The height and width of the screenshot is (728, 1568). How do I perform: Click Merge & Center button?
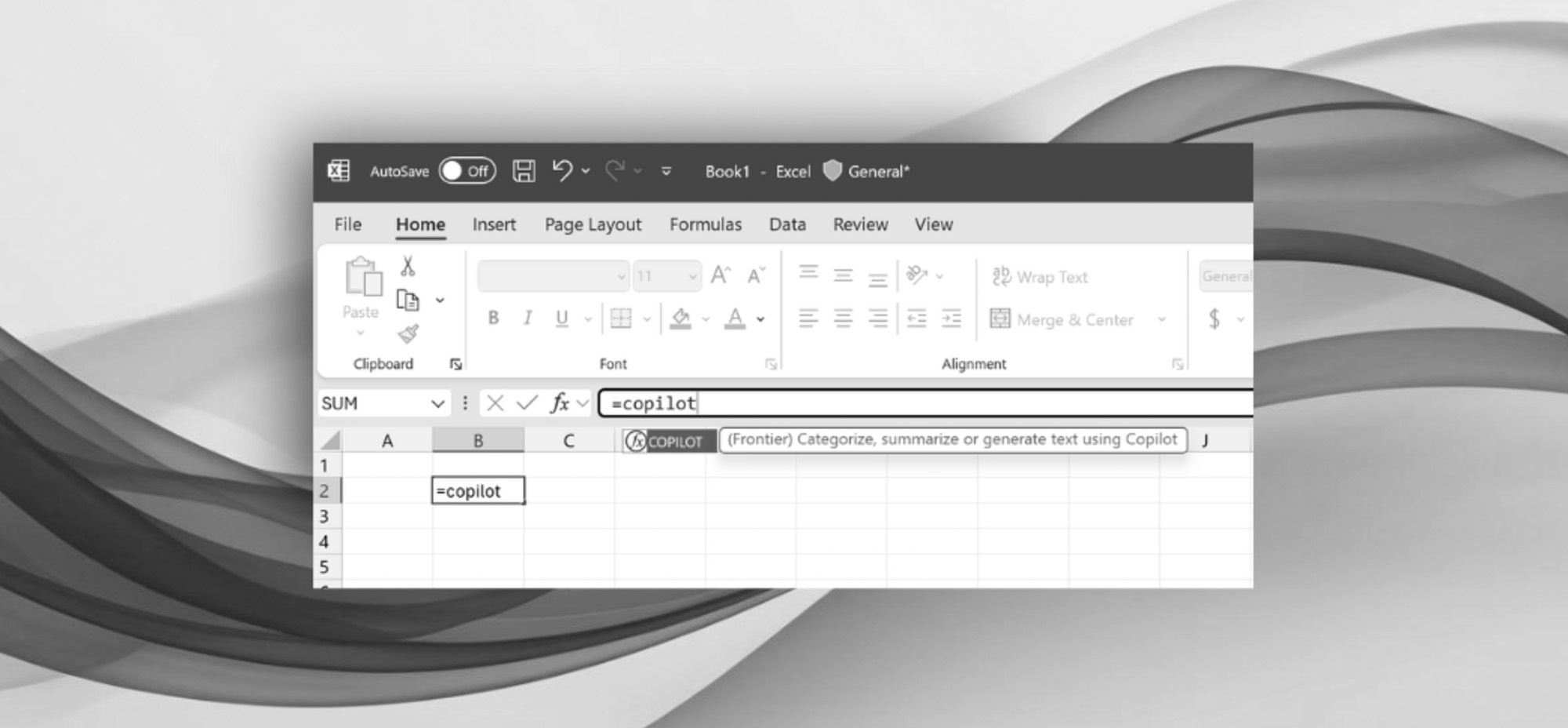[x=1062, y=319]
